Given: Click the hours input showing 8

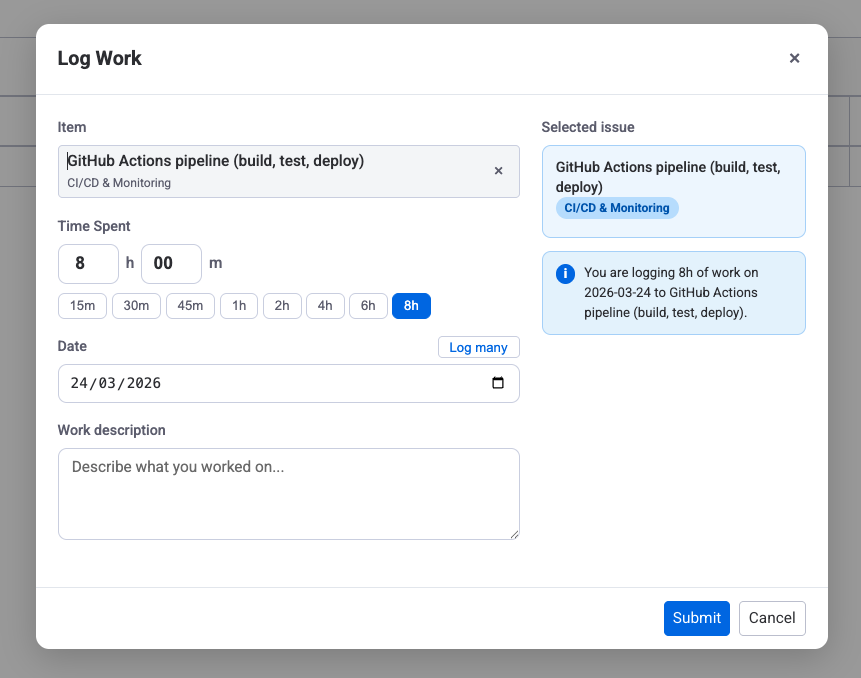Looking at the screenshot, I should tap(87, 263).
